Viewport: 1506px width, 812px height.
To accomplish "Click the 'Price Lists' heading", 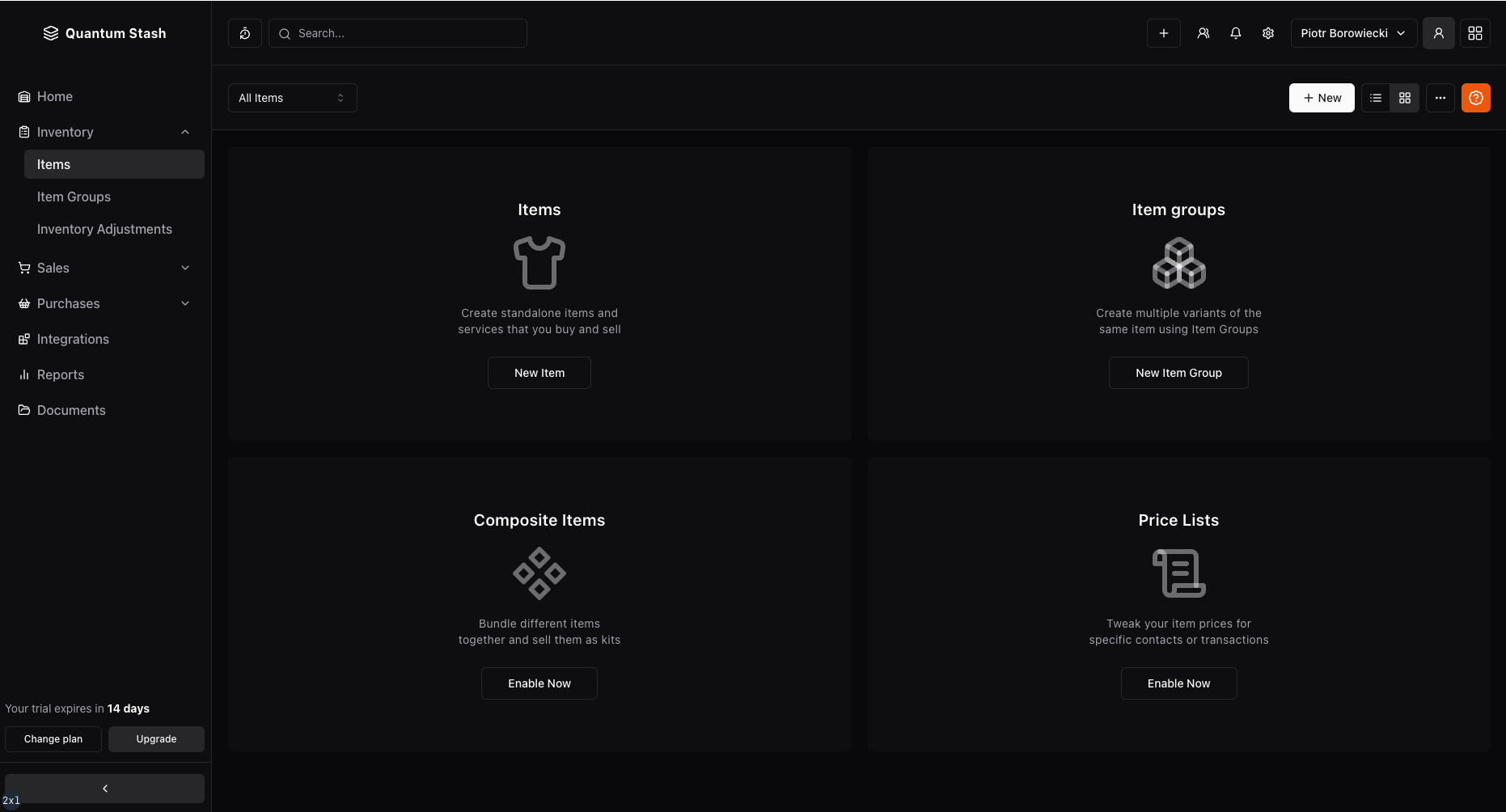I will click(1178, 520).
